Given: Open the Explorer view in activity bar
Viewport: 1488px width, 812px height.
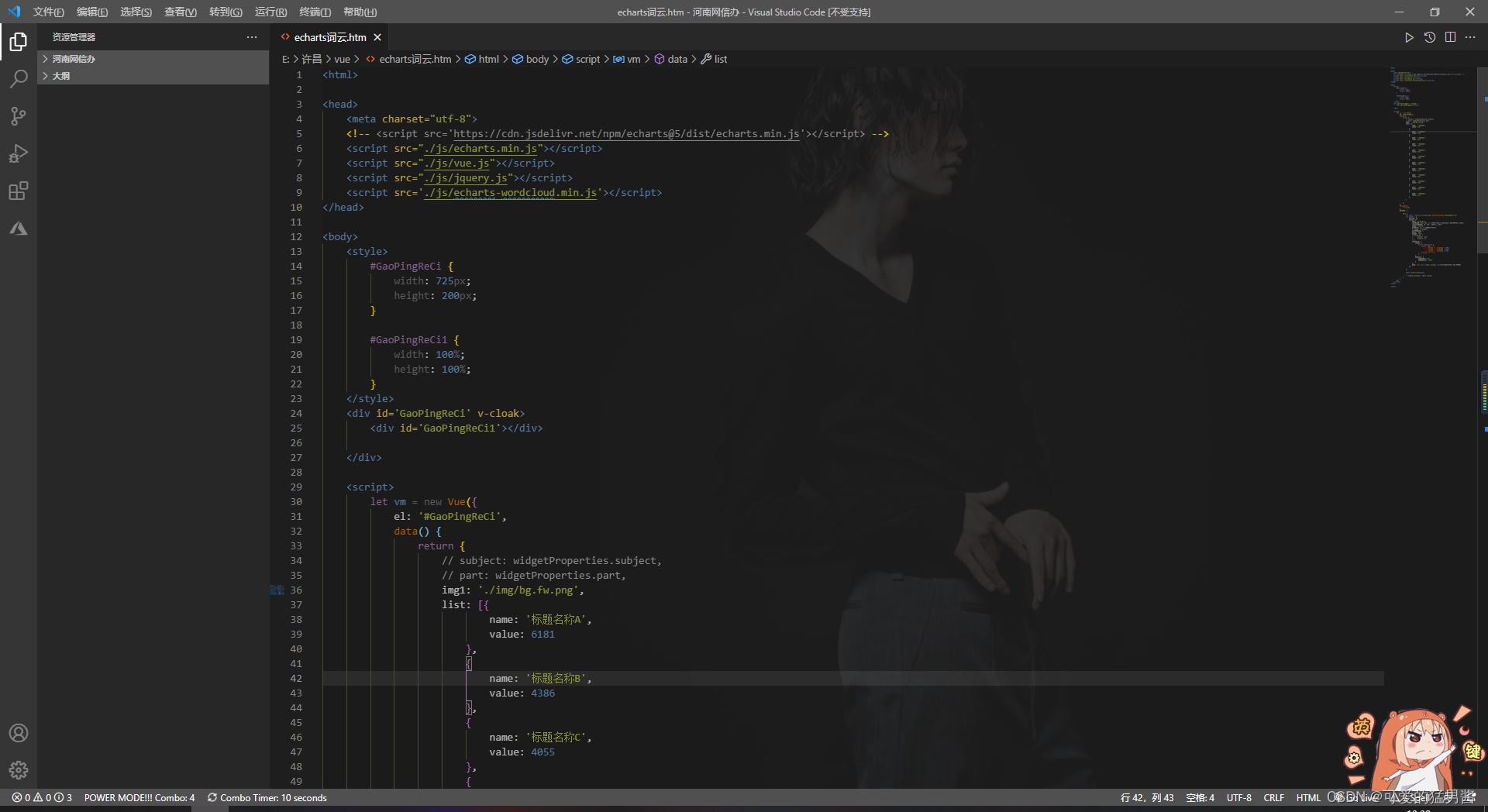Looking at the screenshot, I should (x=19, y=41).
